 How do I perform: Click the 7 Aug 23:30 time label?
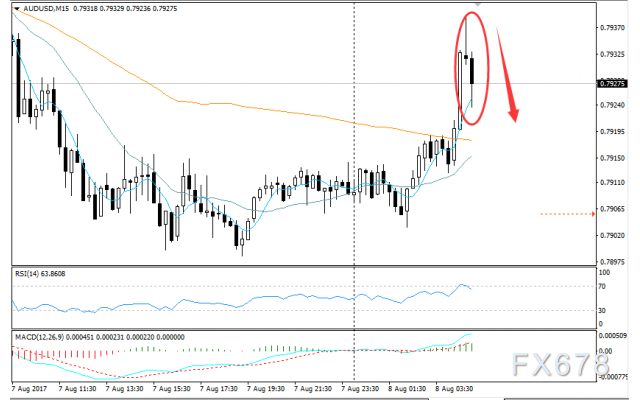click(x=360, y=389)
